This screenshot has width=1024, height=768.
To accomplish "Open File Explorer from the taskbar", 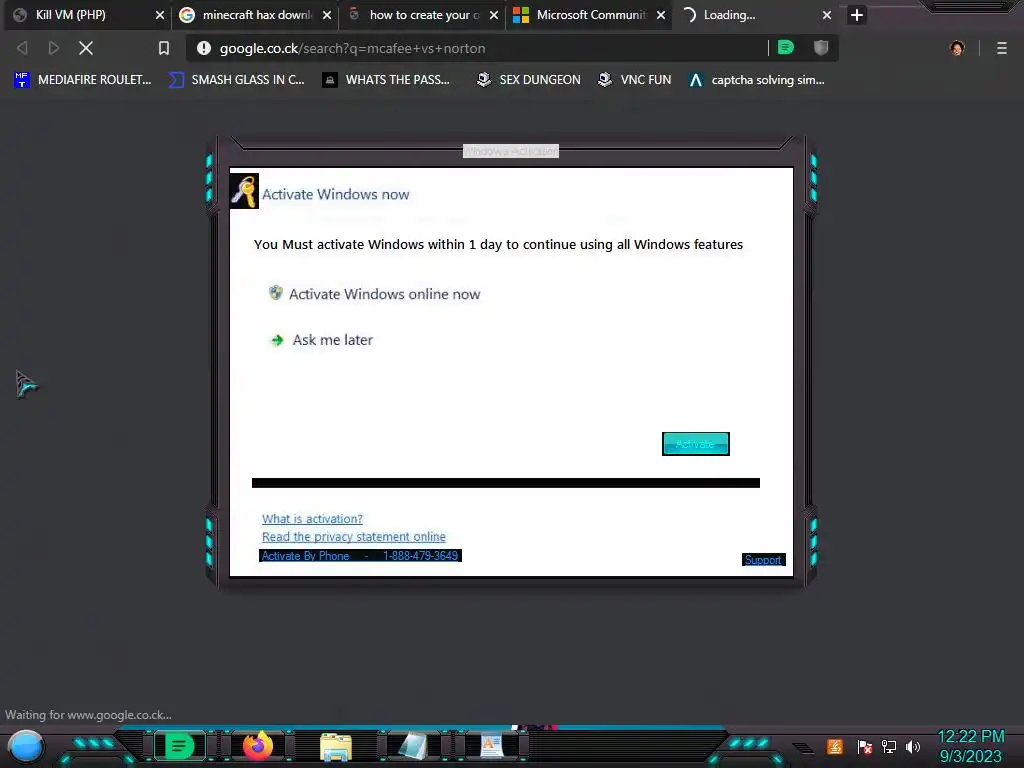I will coord(336,746).
